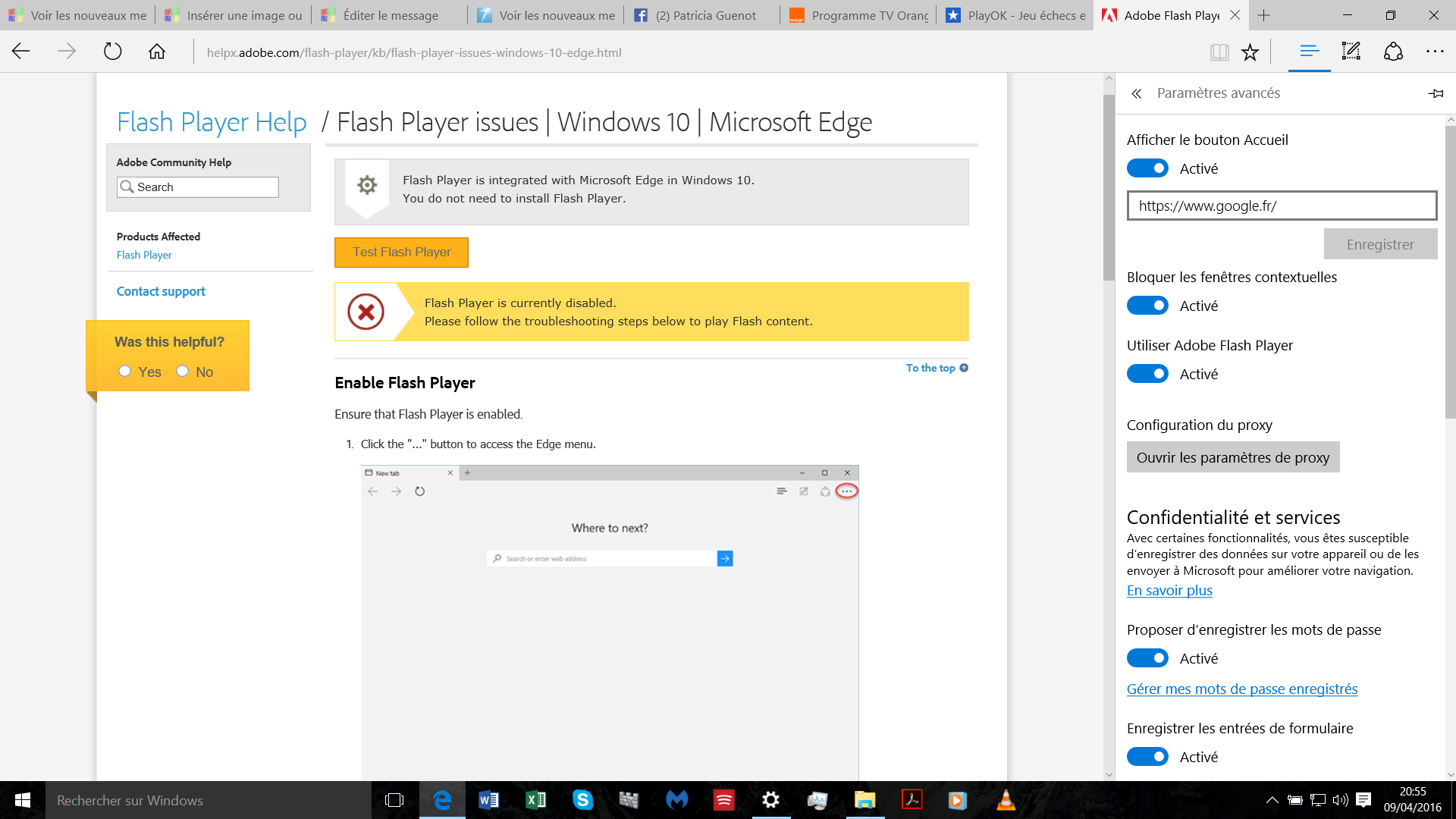Open the En savoir plus link
This screenshot has height=819, width=1456.
tap(1169, 591)
